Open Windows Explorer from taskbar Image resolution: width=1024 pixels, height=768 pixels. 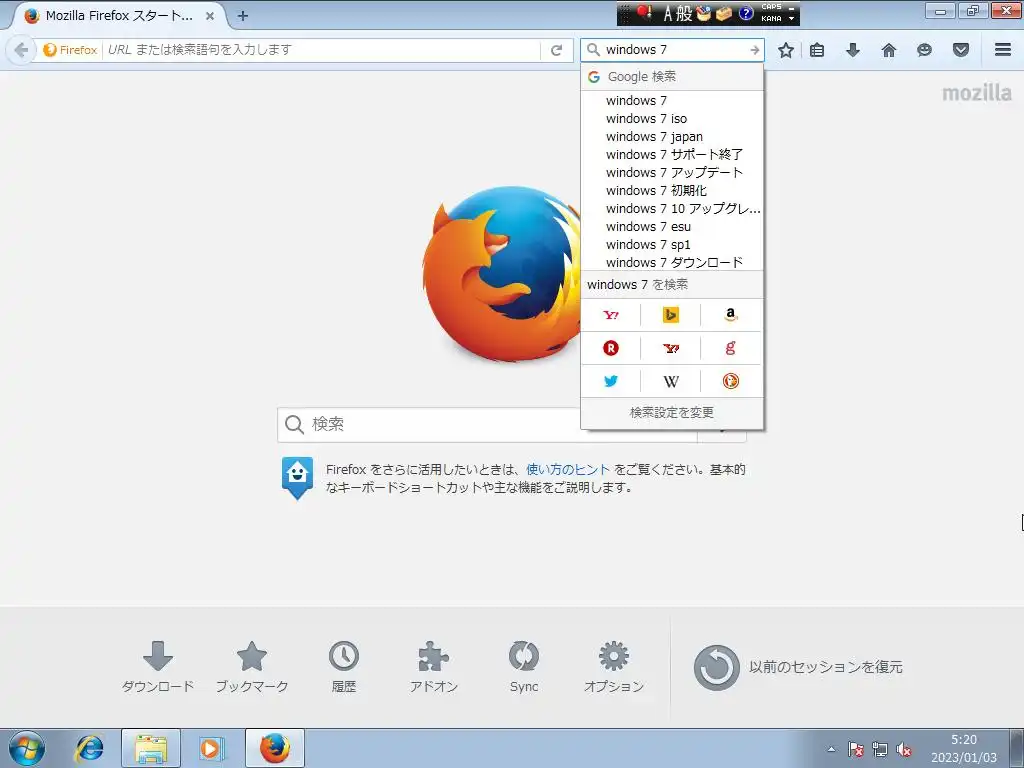pyautogui.click(x=151, y=748)
